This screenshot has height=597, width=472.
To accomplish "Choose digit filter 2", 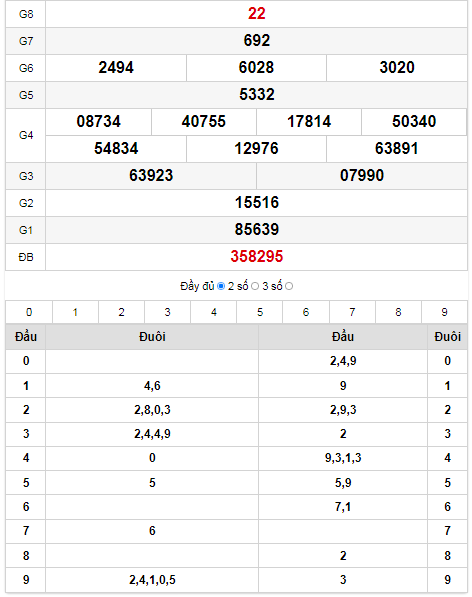I will pyautogui.click(x=121, y=312).
